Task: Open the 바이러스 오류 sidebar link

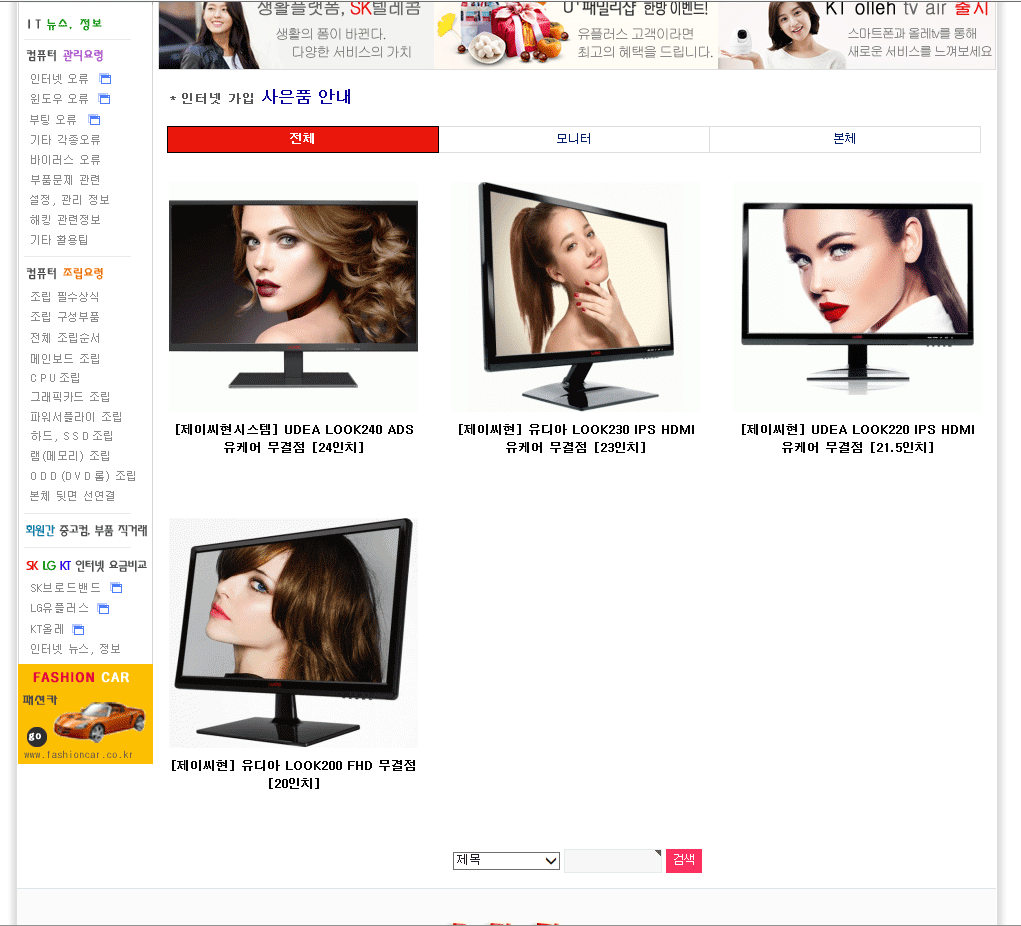Action: coord(65,160)
